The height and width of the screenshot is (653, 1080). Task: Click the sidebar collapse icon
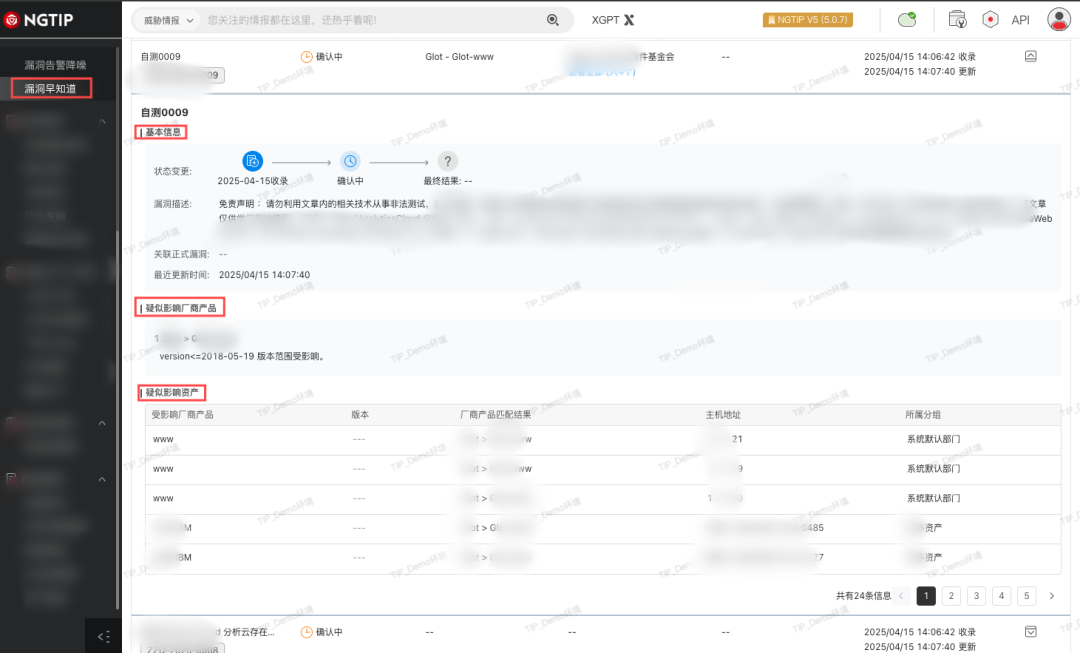[x=103, y=636]
